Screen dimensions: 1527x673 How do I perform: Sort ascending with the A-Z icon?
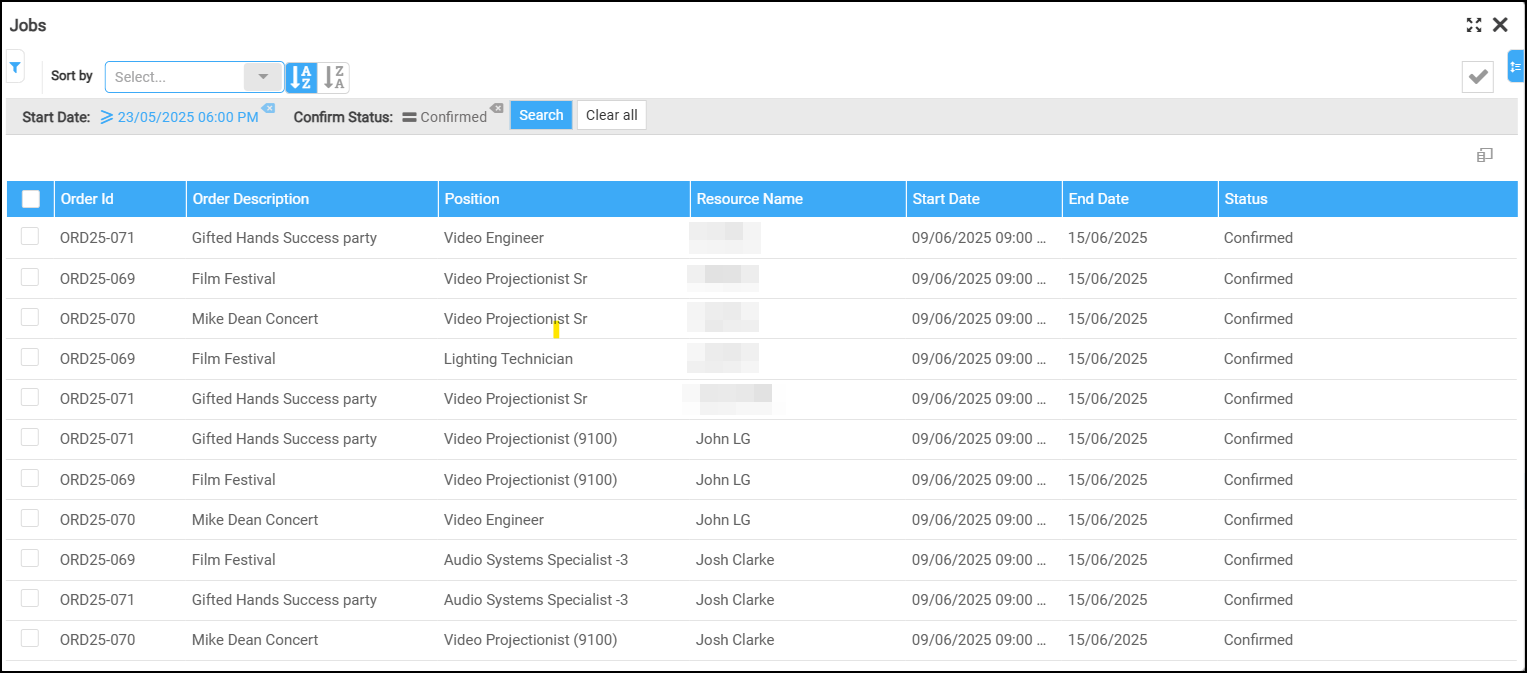(301, 77)
